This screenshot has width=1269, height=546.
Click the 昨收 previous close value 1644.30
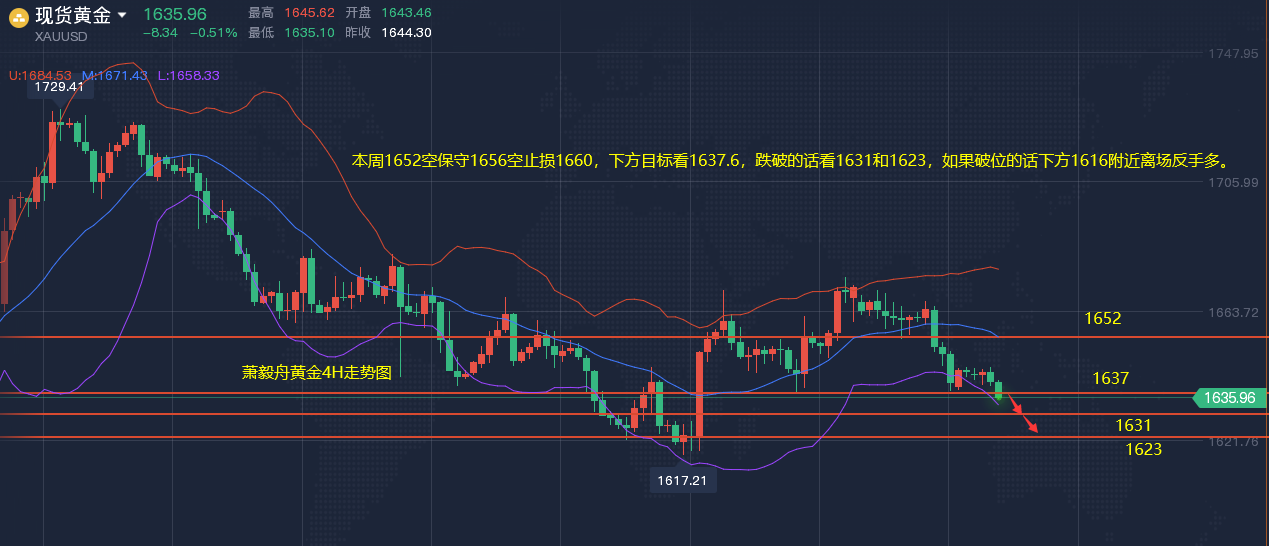tap(409, 33)
